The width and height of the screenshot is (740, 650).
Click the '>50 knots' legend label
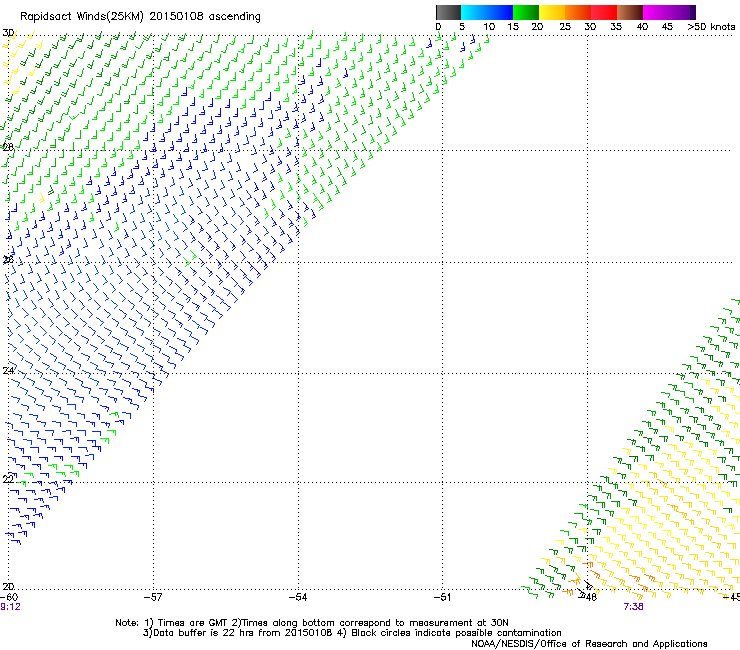[x=711, y=27]
